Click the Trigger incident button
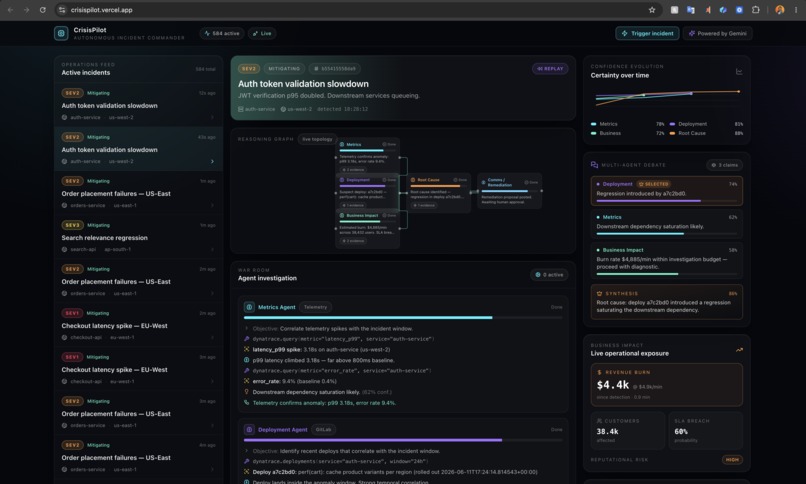The width and height of the screenshot is (806, 484). [x=647, y=33]
